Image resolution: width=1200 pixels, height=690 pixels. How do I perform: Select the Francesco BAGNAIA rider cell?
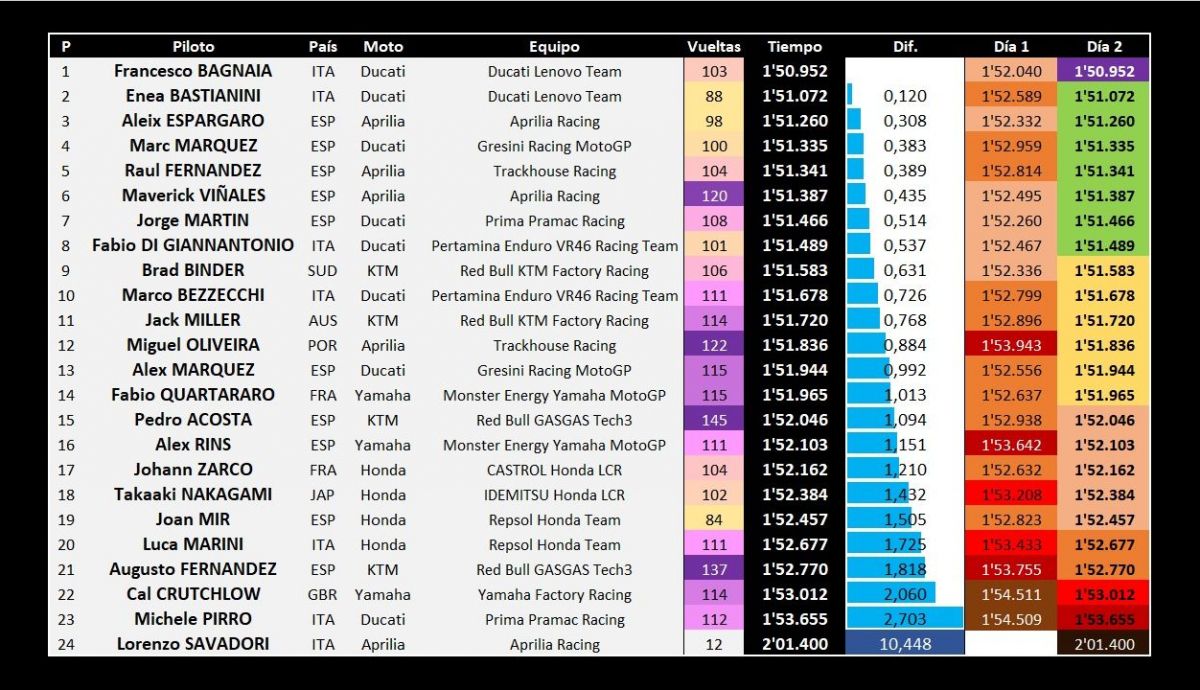click(x=193, y=71)
